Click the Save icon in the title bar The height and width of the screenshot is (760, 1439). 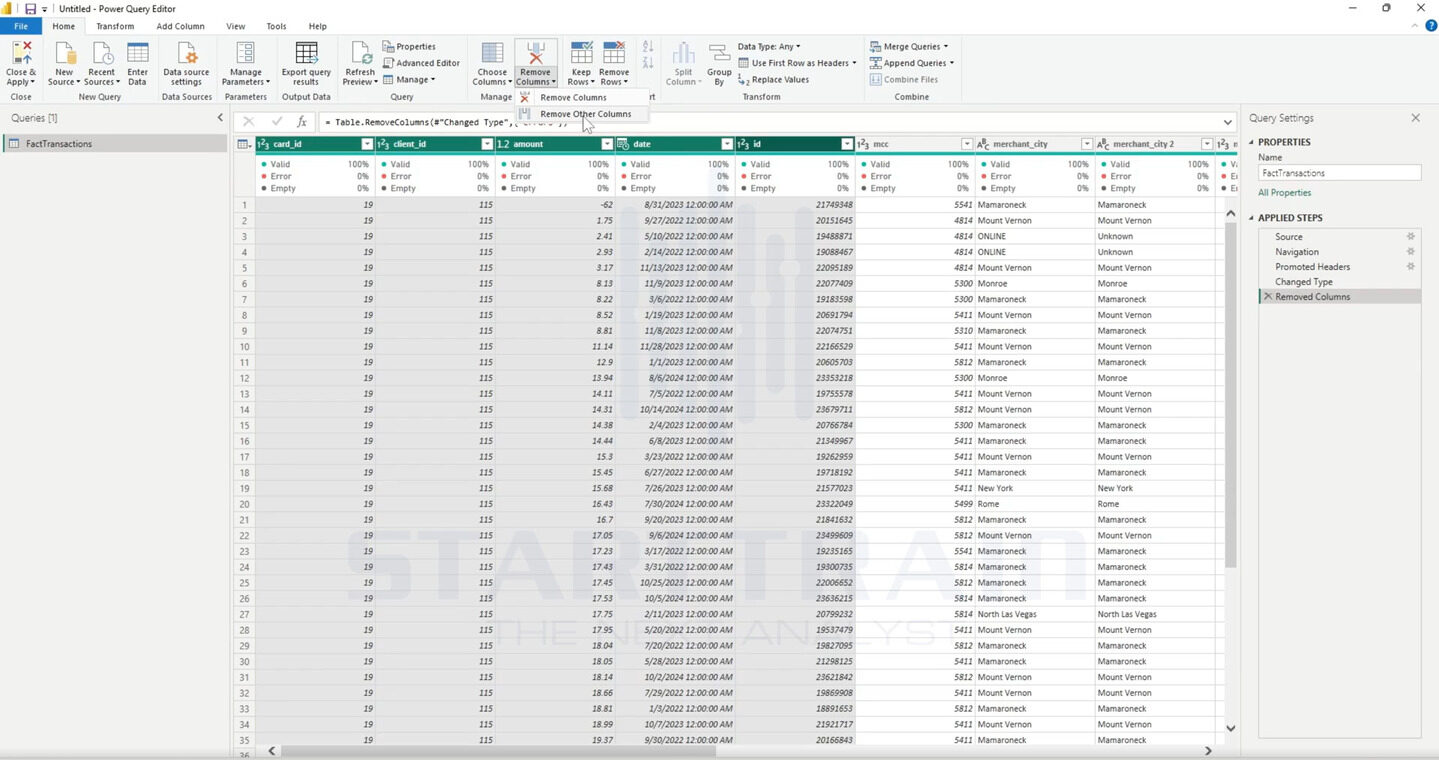(30, 9)
